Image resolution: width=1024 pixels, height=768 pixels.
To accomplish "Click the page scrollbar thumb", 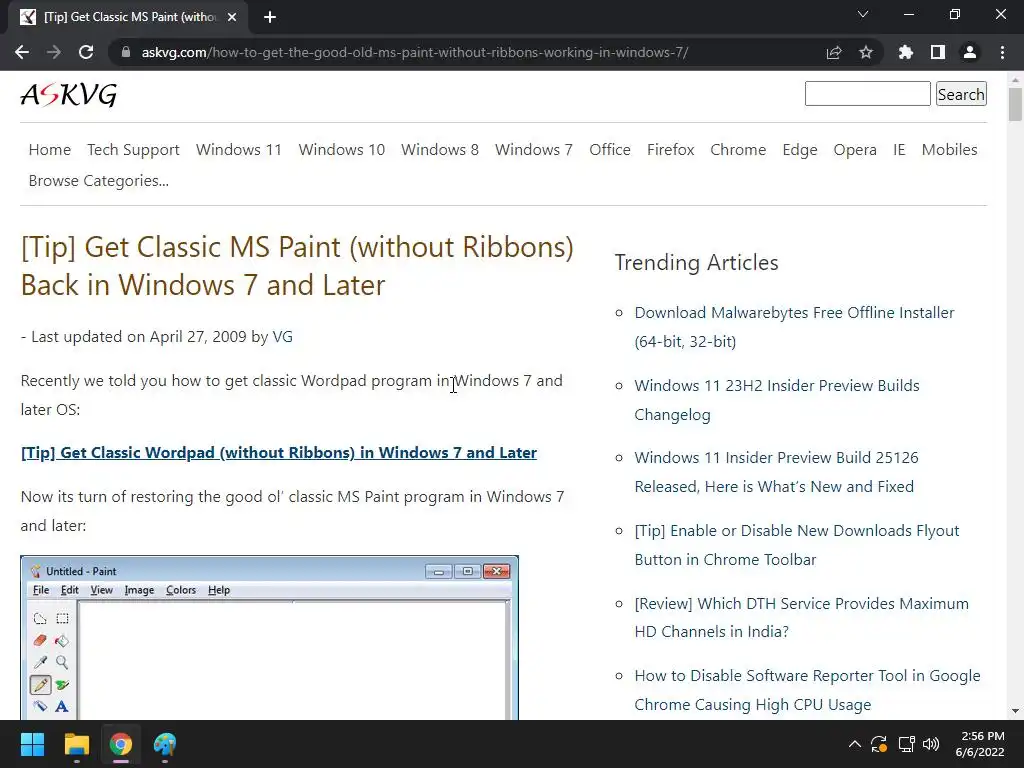I will pyautogui.click(x=1015, y=104).
